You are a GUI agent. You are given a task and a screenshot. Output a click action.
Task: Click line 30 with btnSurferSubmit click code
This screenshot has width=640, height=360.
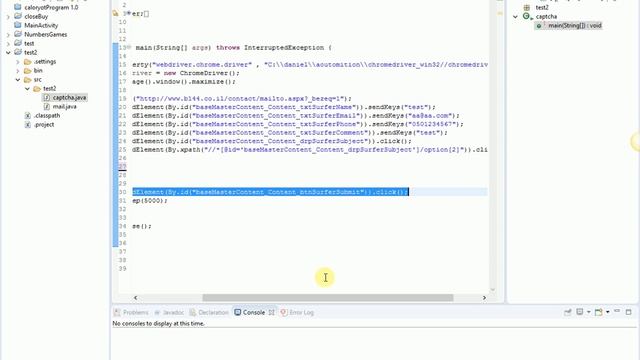click(x=270, y=192)
